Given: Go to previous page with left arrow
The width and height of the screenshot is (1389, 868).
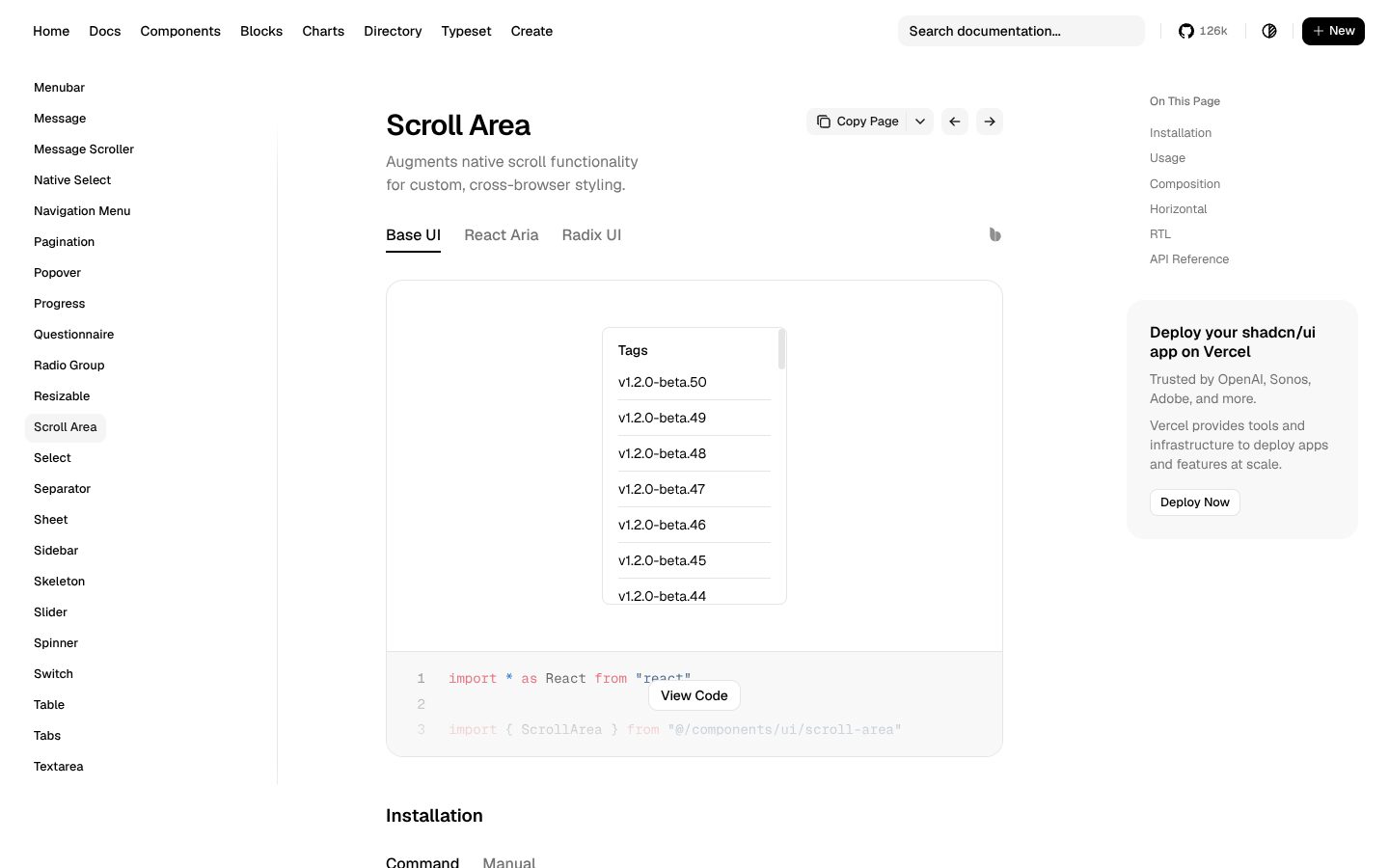Looking at the screenshot, I should coord(955,122).
